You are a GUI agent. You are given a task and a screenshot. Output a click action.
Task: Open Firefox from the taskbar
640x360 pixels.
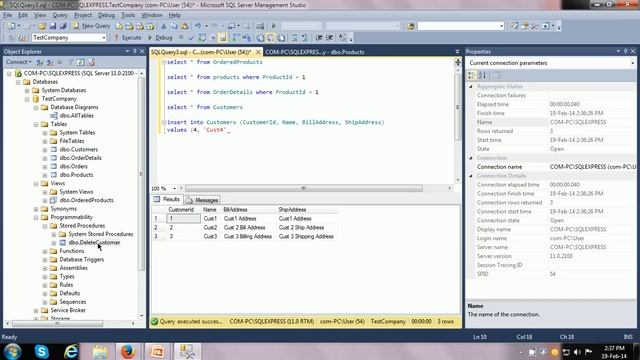128,351
